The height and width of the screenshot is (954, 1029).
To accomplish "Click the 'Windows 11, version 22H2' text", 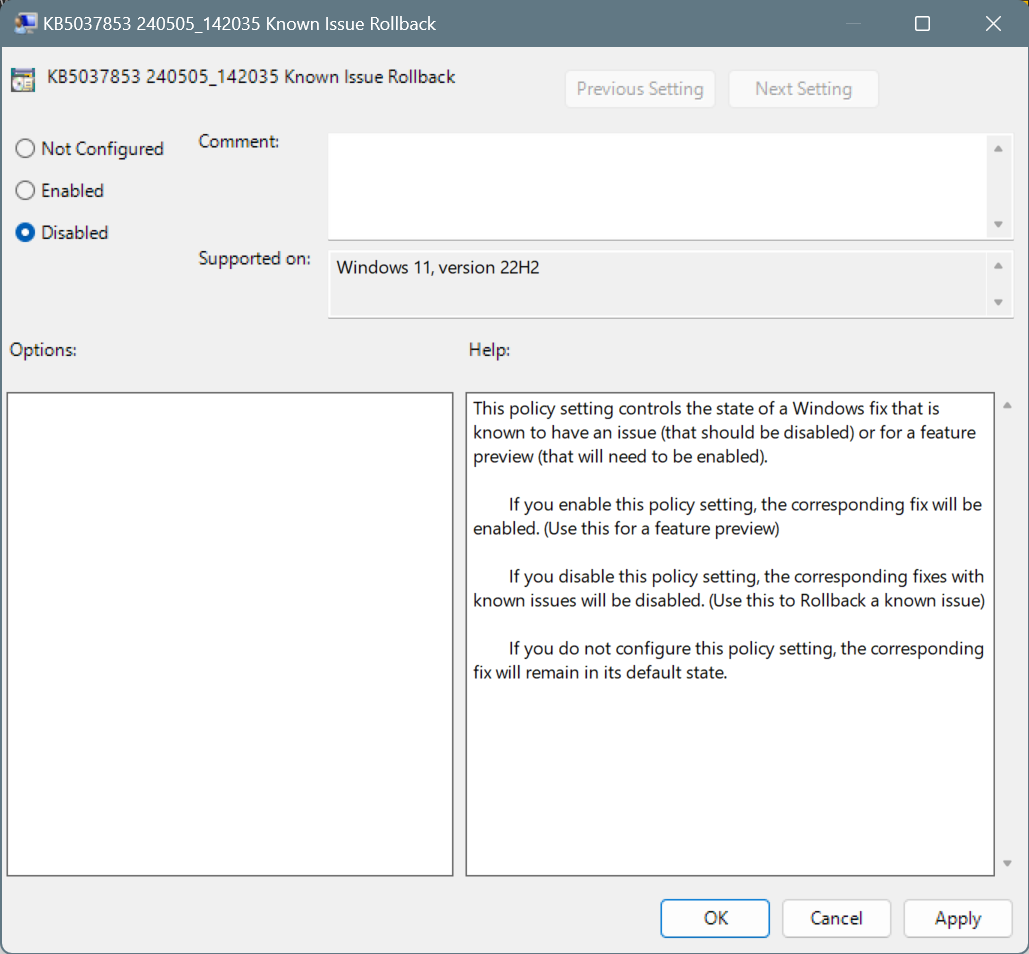I will pos(438,268).
